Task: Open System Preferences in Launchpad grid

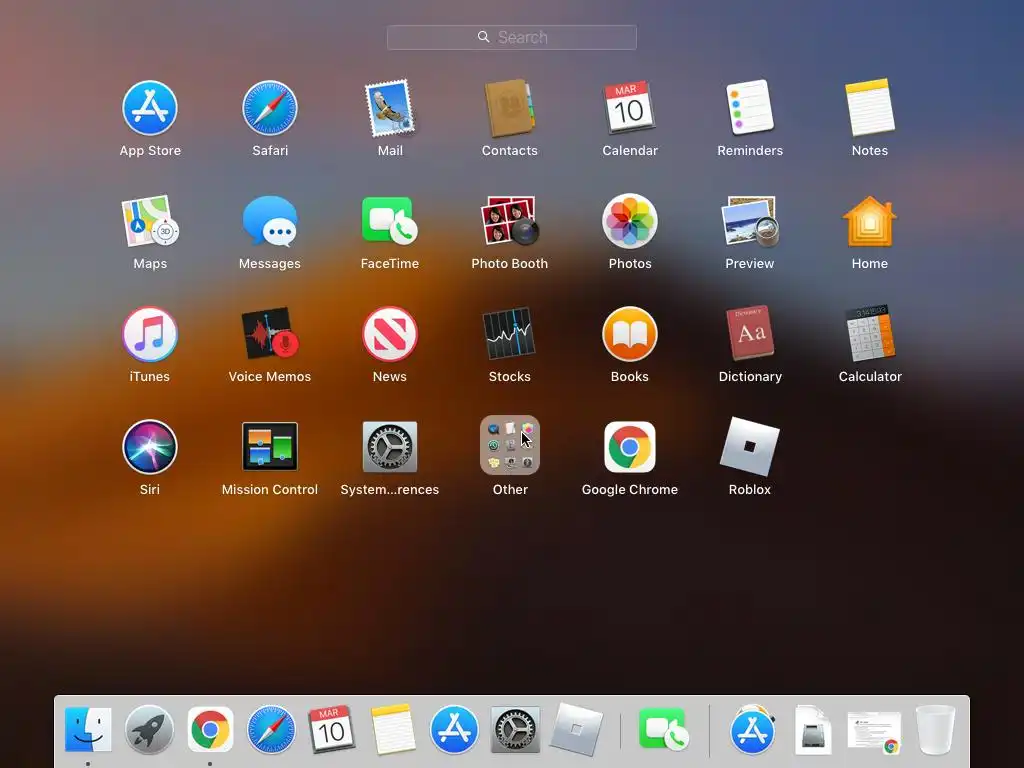Action: coord(390,447)
